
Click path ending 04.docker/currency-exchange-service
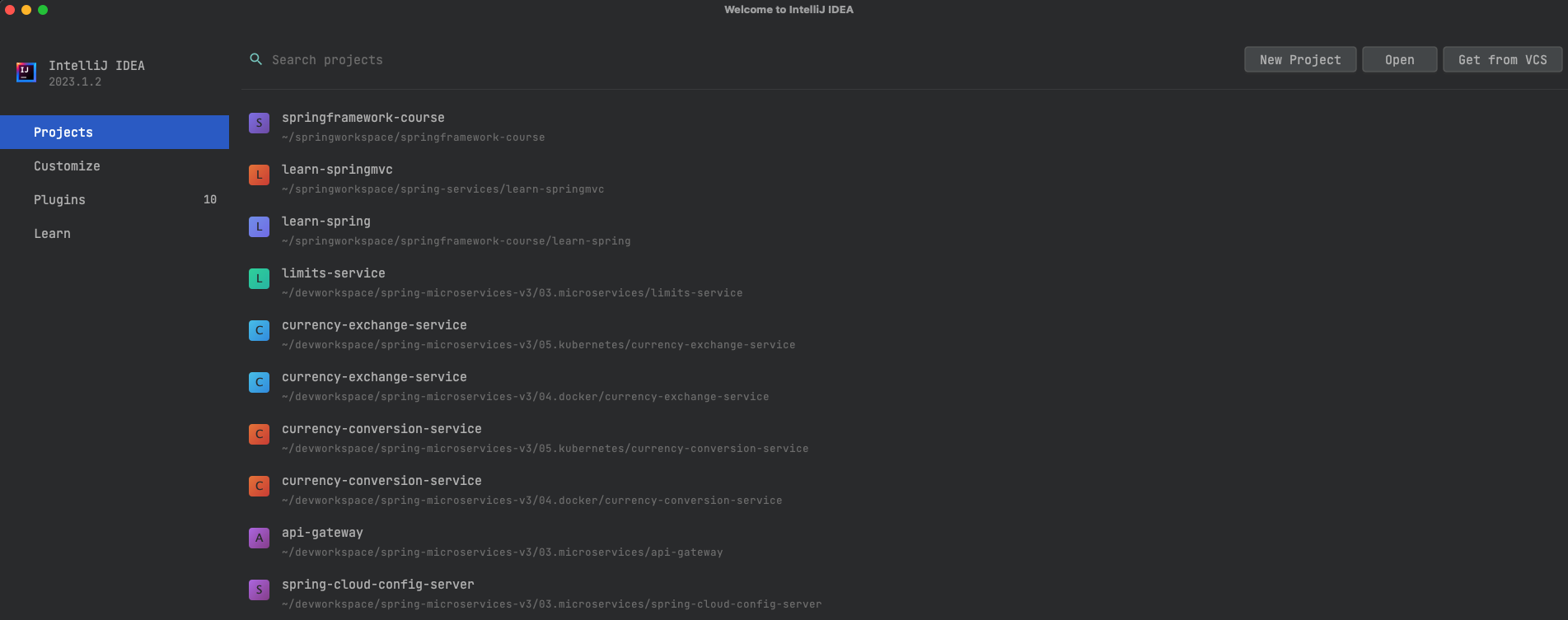[525, 397]
